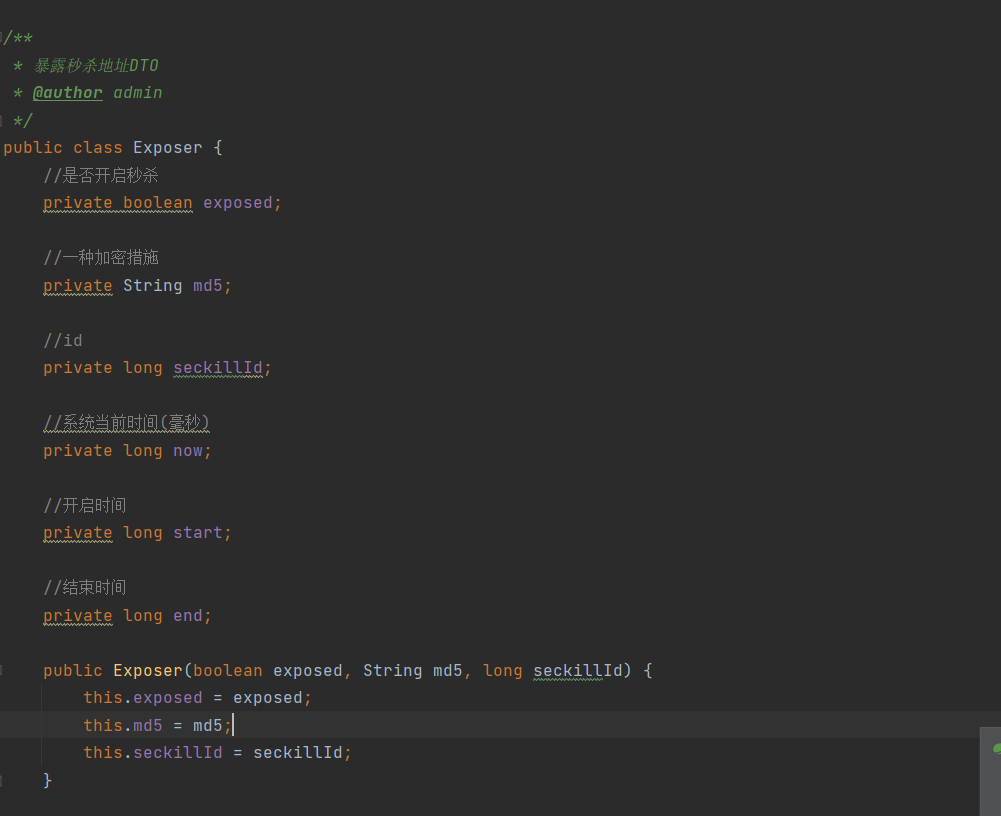Click the comment "//系统当前时间(毫秒)"

[126, 423]
